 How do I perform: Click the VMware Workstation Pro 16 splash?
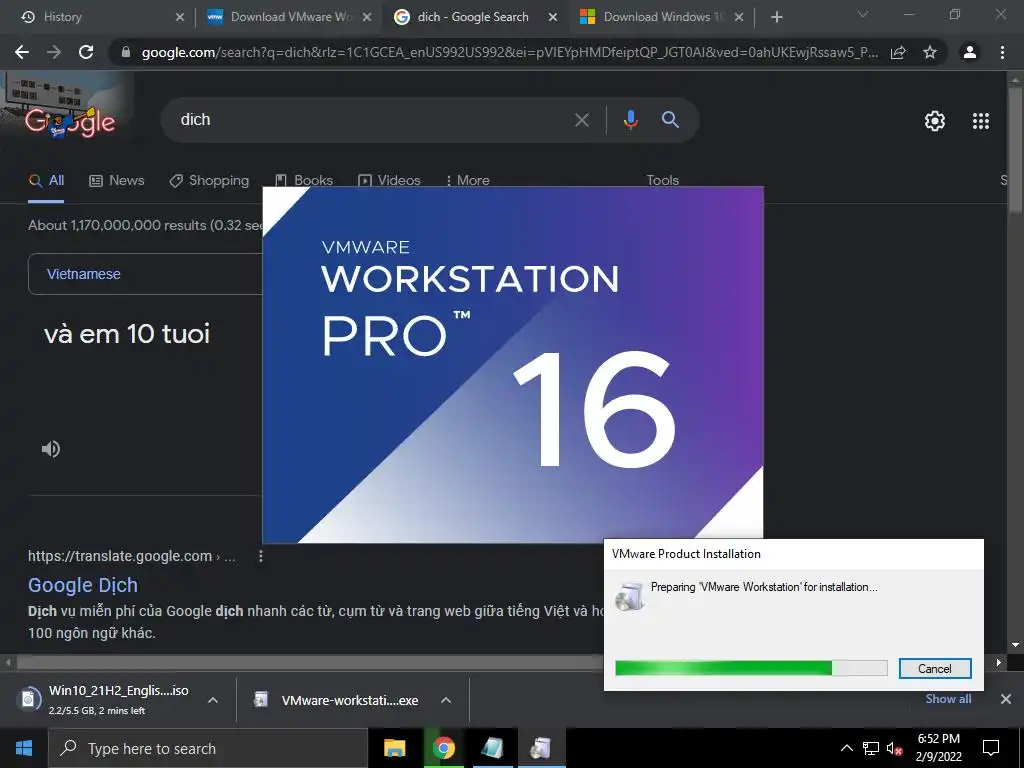513,364
